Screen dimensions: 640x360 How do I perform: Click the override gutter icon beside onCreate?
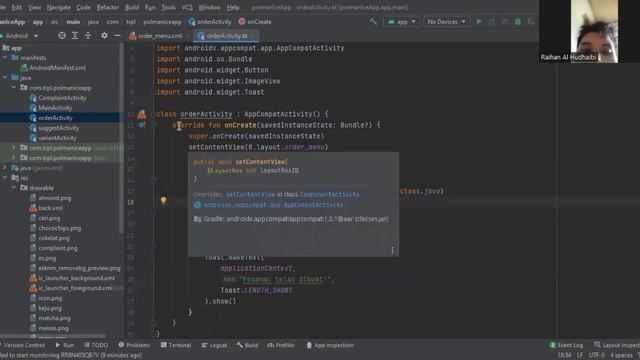(x=142, y=125)
